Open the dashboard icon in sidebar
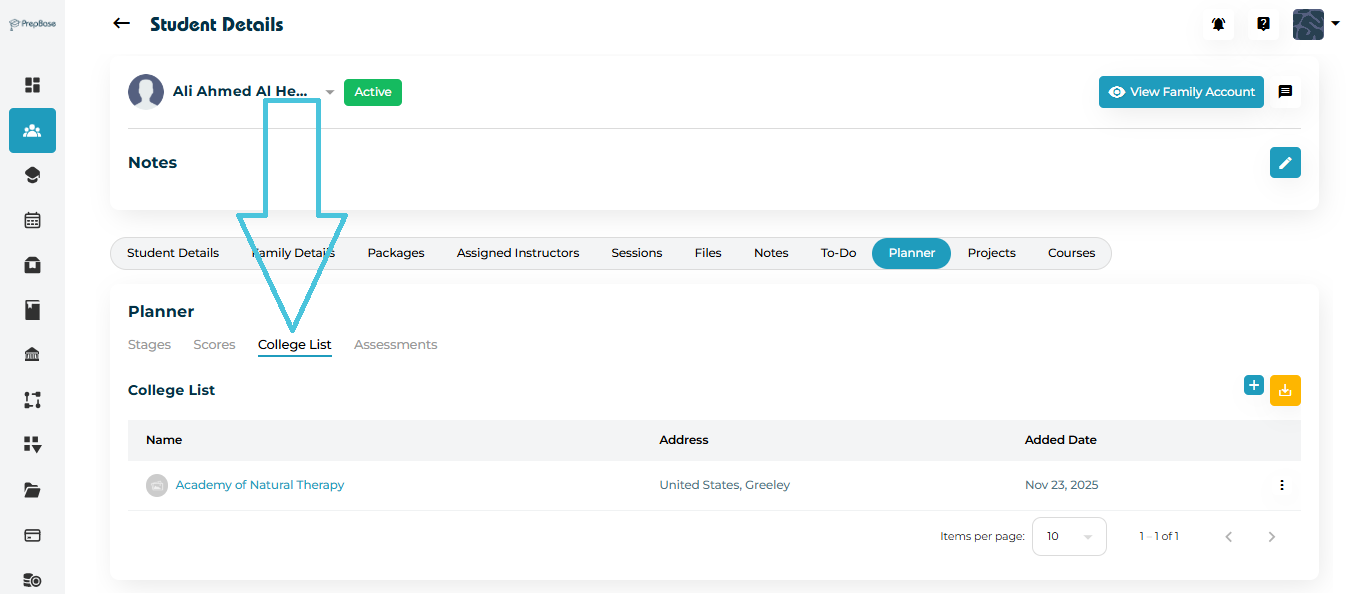The image size is (1359, 594). 32,85
